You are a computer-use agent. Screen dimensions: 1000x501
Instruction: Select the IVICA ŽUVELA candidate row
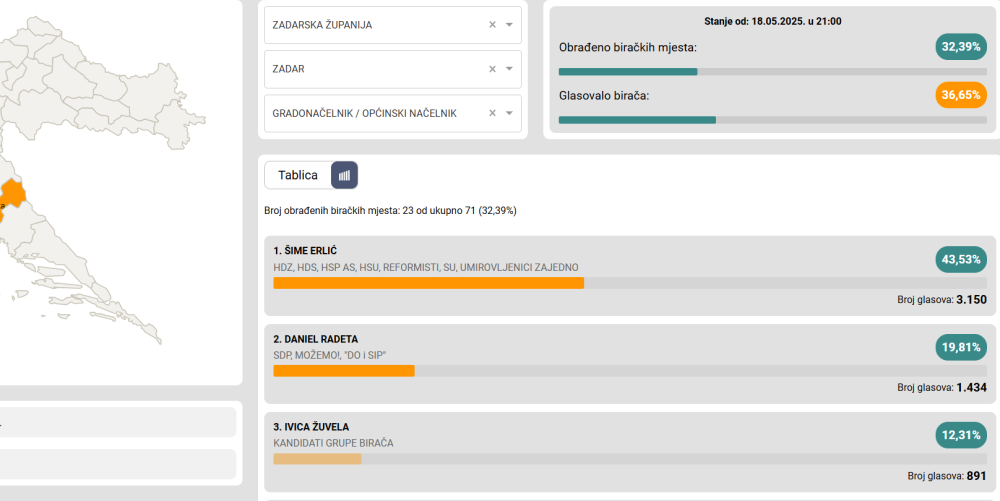pos(630,452)
